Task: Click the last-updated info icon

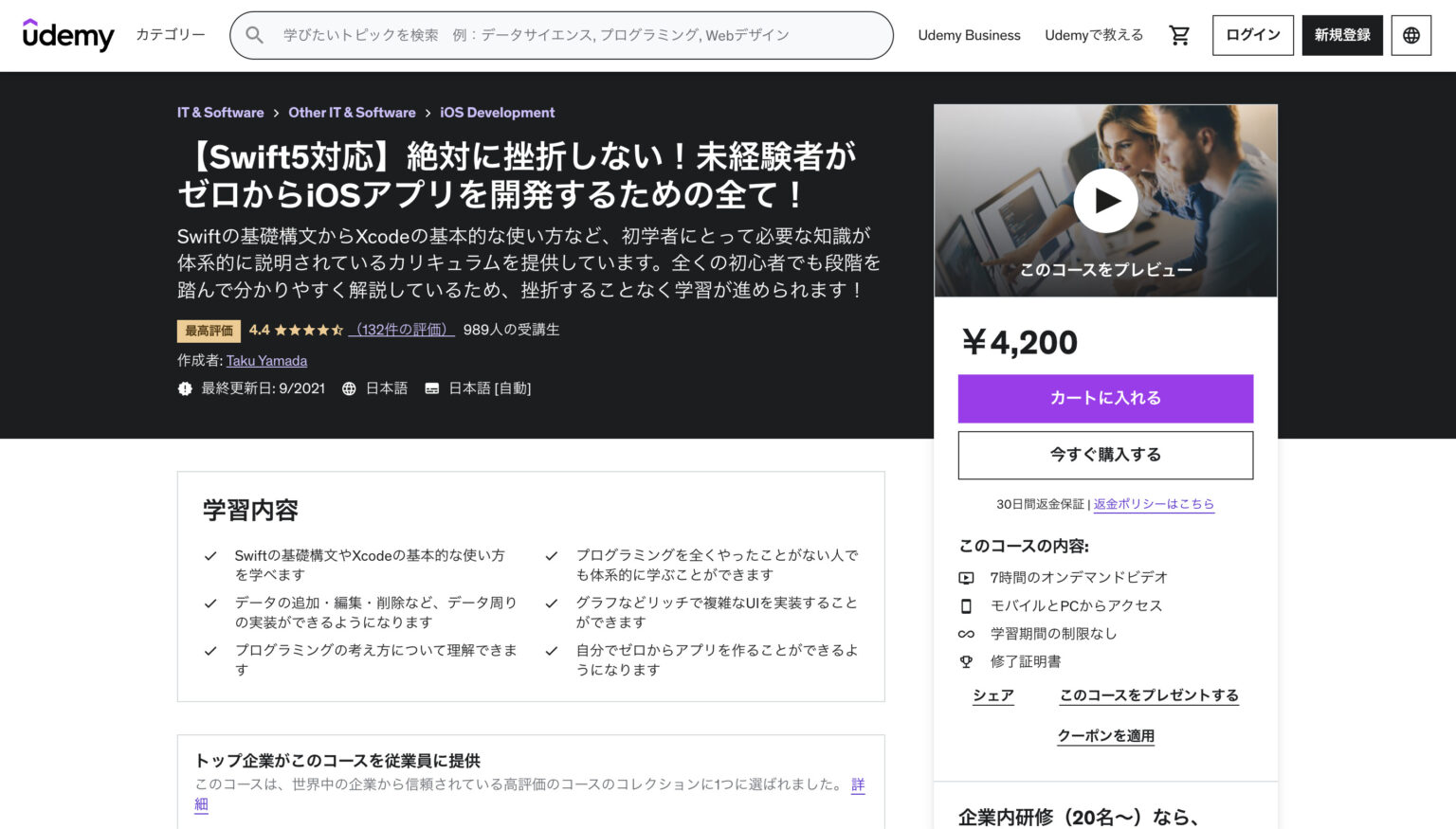Action: tap(185, 387)
